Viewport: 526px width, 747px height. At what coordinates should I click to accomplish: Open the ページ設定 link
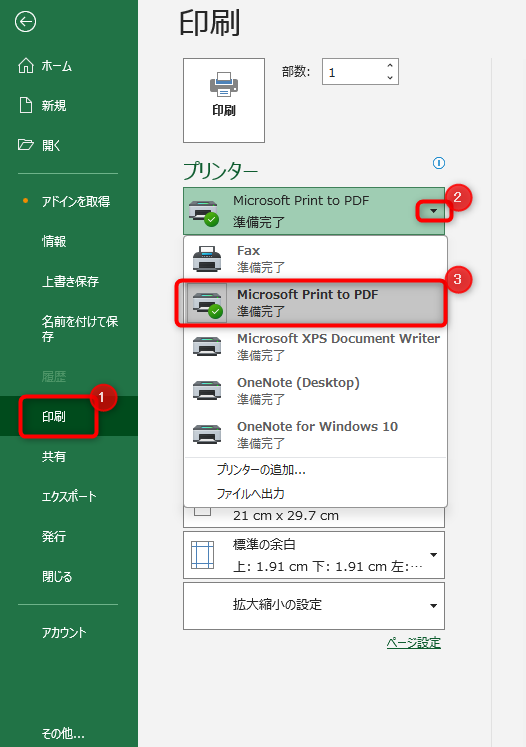click(414, 643)
